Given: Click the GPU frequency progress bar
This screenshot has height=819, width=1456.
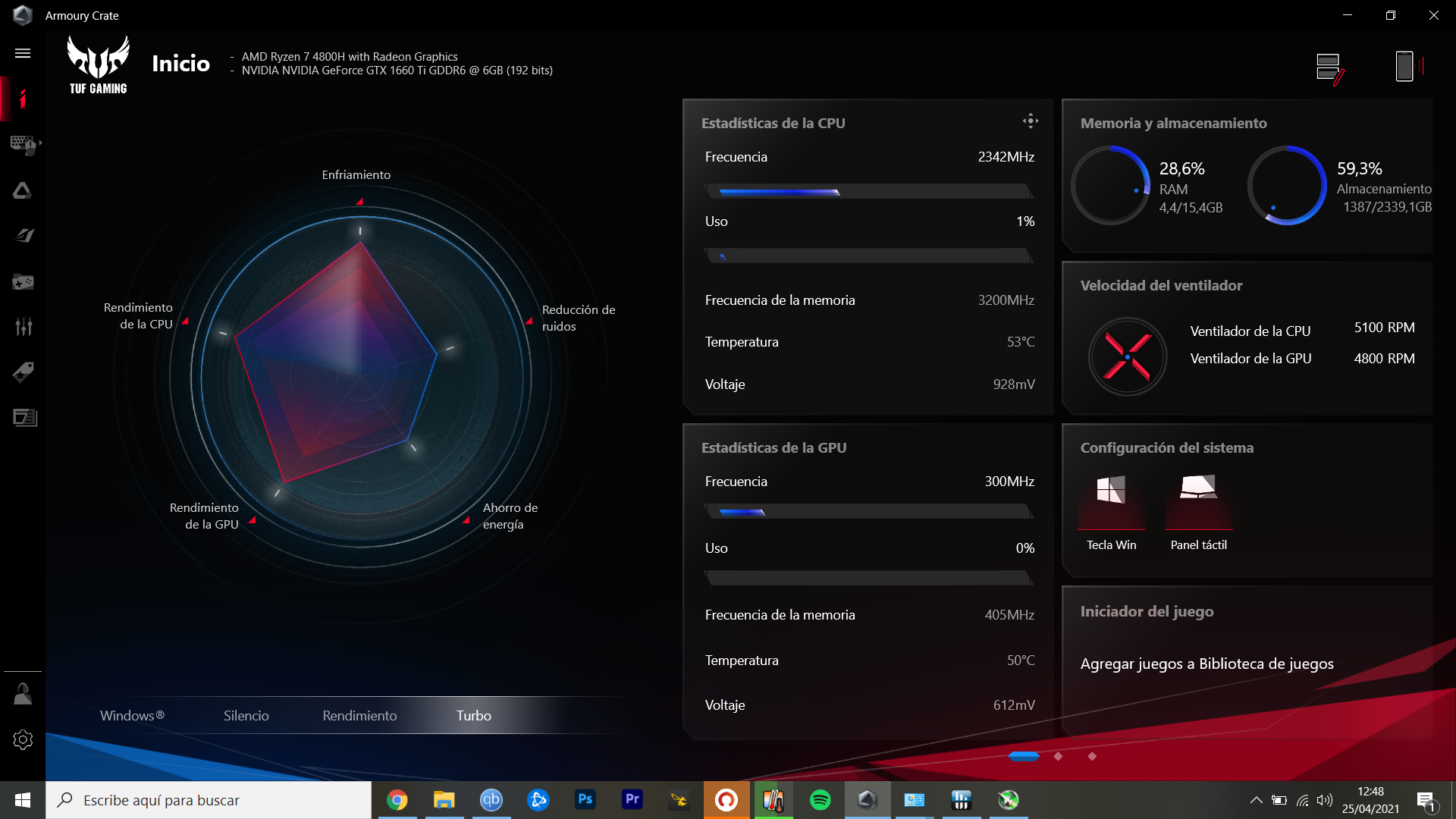Looking at the screenshot, I should (x=868, y=512).
